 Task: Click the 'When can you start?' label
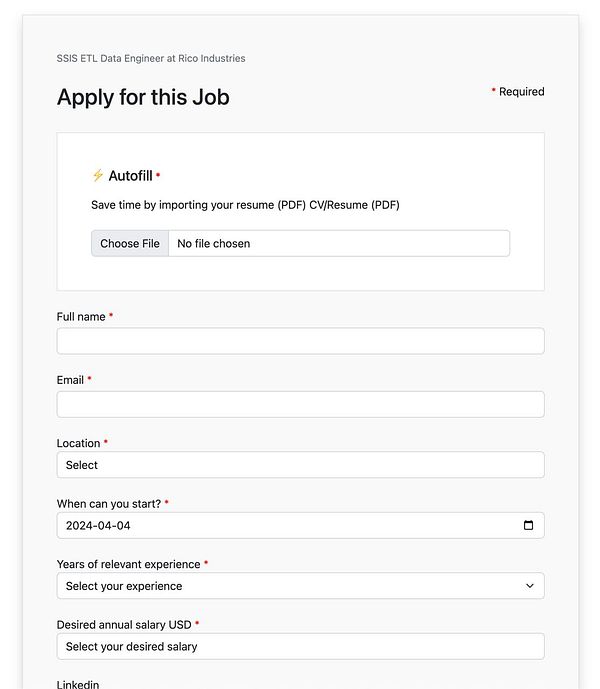coord(109,504)
